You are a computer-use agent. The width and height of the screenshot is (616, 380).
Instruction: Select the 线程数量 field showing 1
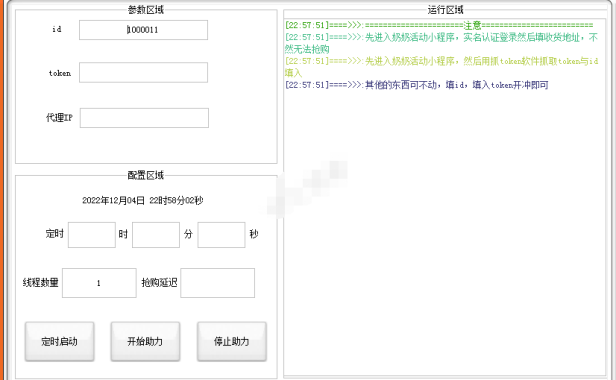99,283
